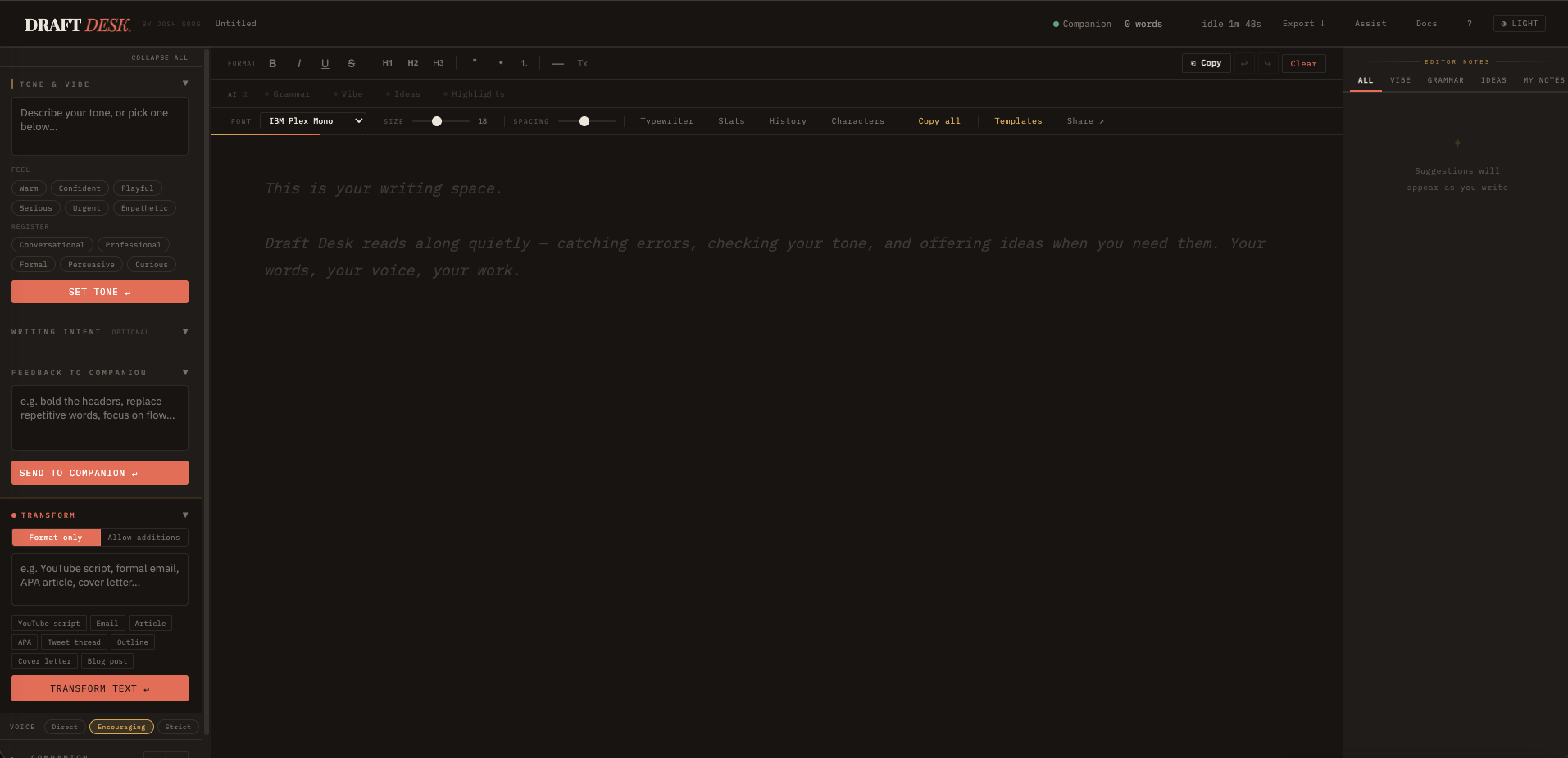The image size is (1568, 758).
Task: Open the MY NOTES tab
Action: point(1543,80)
